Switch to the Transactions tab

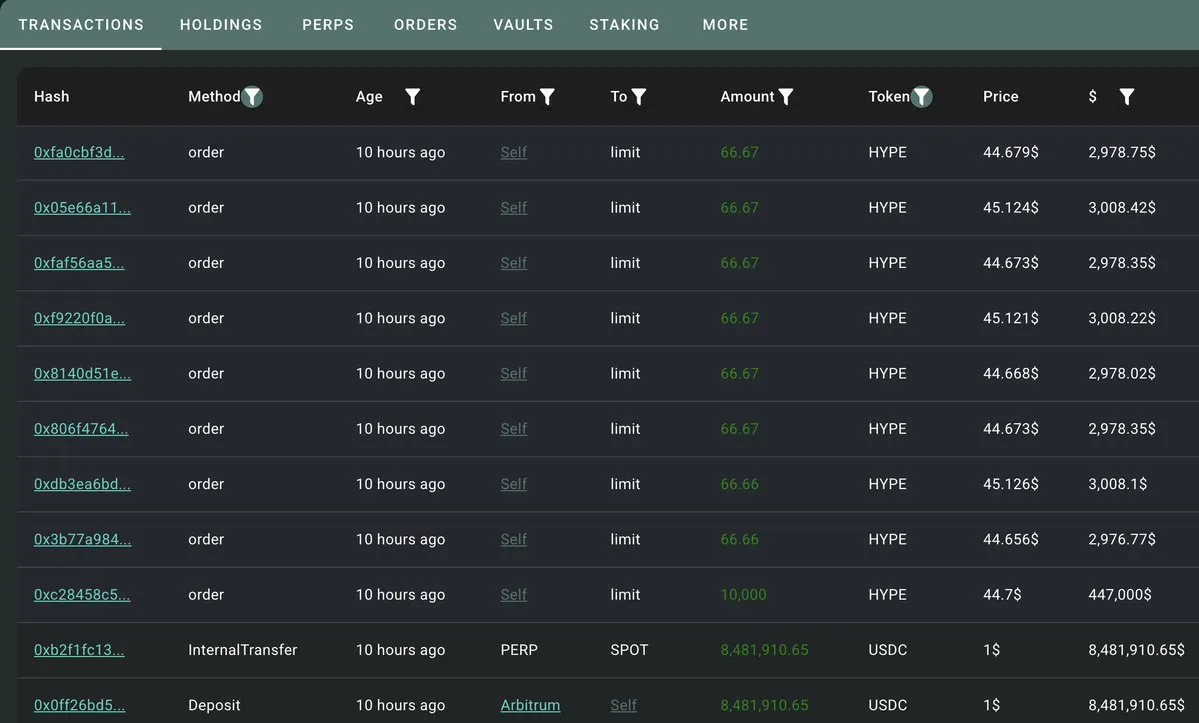[81, 24]
